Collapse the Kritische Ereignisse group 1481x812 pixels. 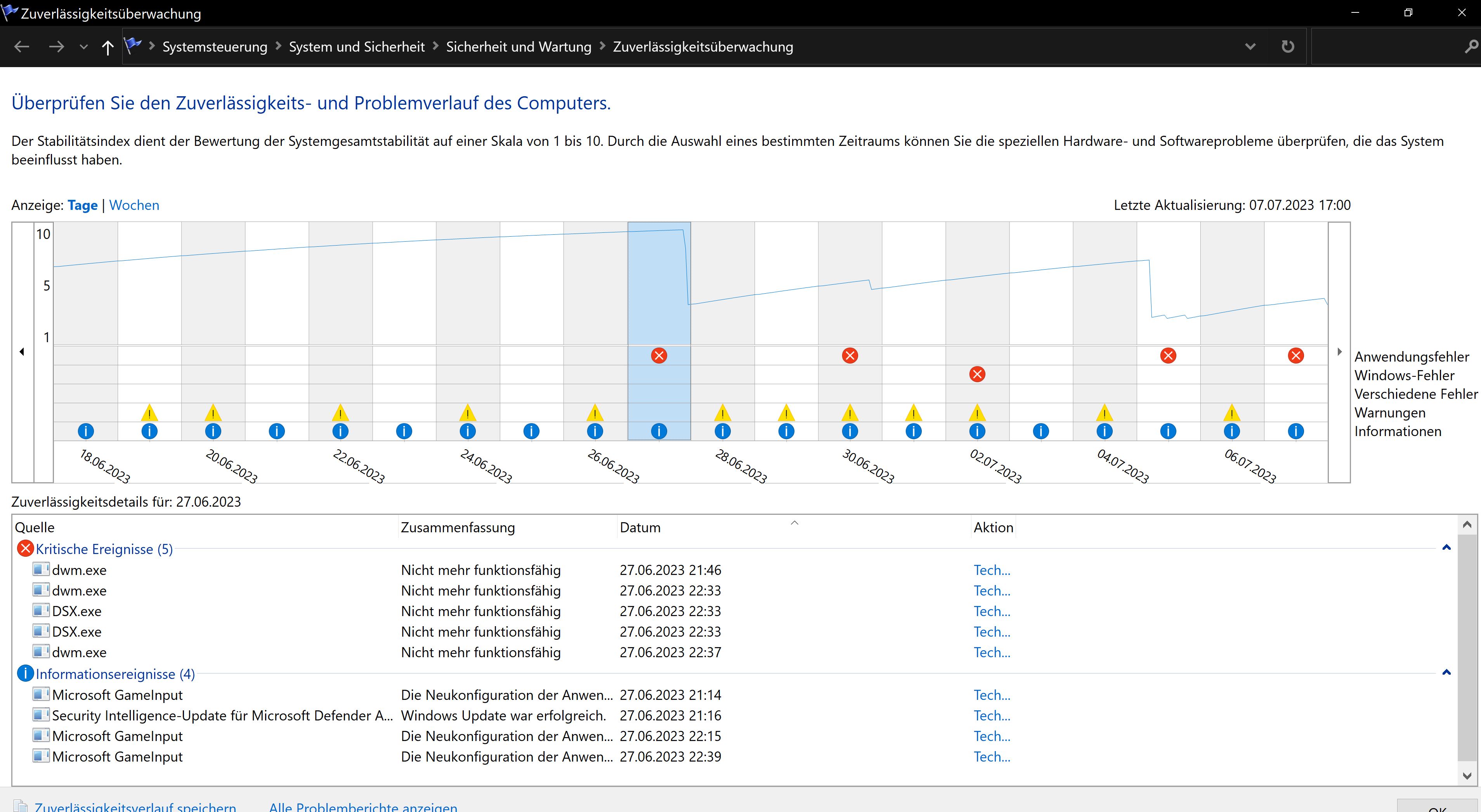click(x=1446, y=548)
